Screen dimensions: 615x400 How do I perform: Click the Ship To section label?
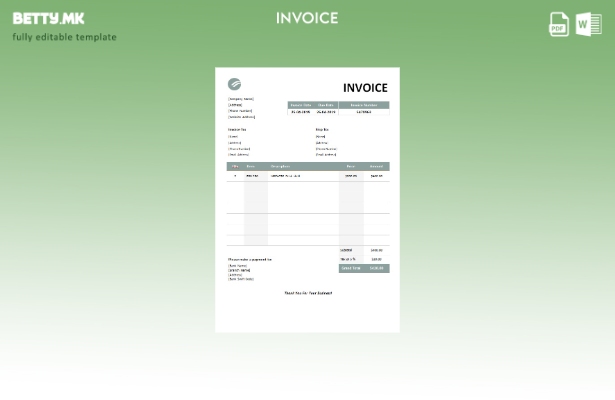click(322, 129)
